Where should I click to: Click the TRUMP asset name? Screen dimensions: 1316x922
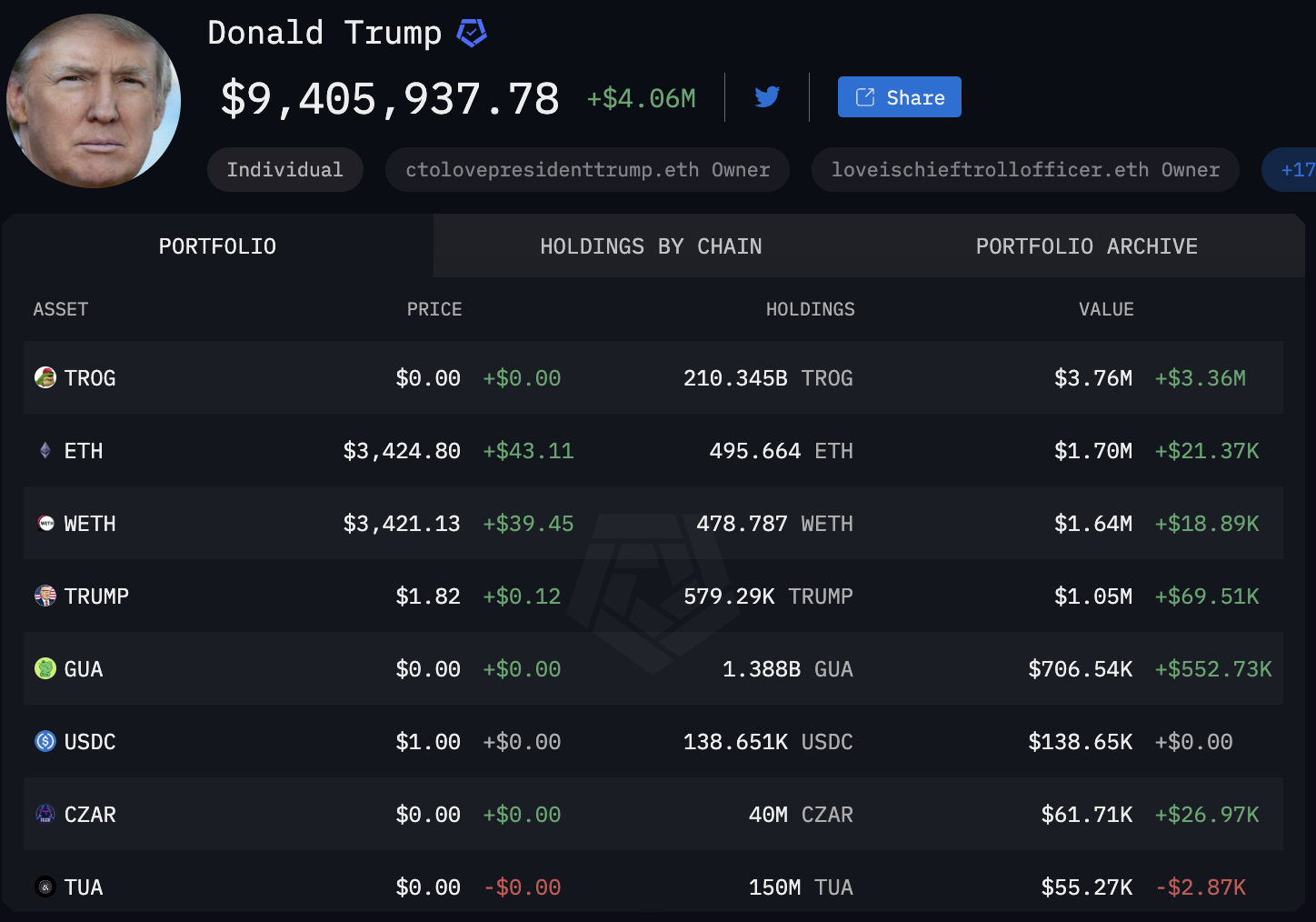point(96,596)
